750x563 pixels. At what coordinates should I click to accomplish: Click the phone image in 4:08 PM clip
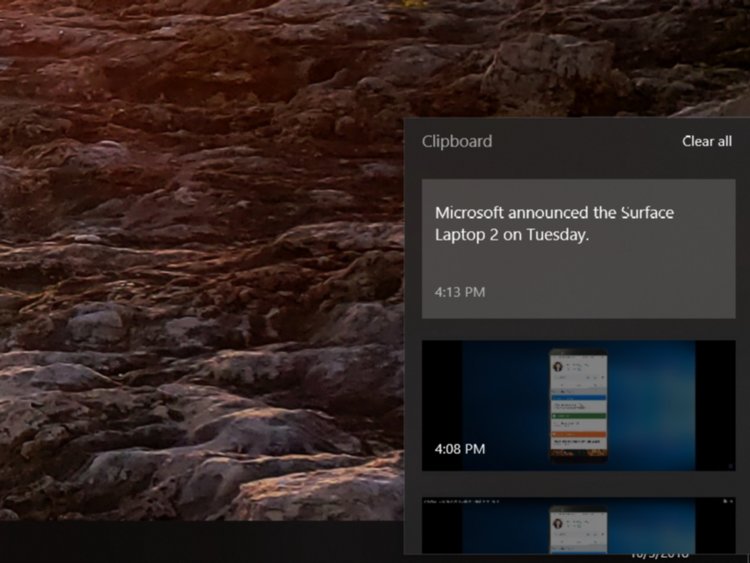click(x=578, y=403)
